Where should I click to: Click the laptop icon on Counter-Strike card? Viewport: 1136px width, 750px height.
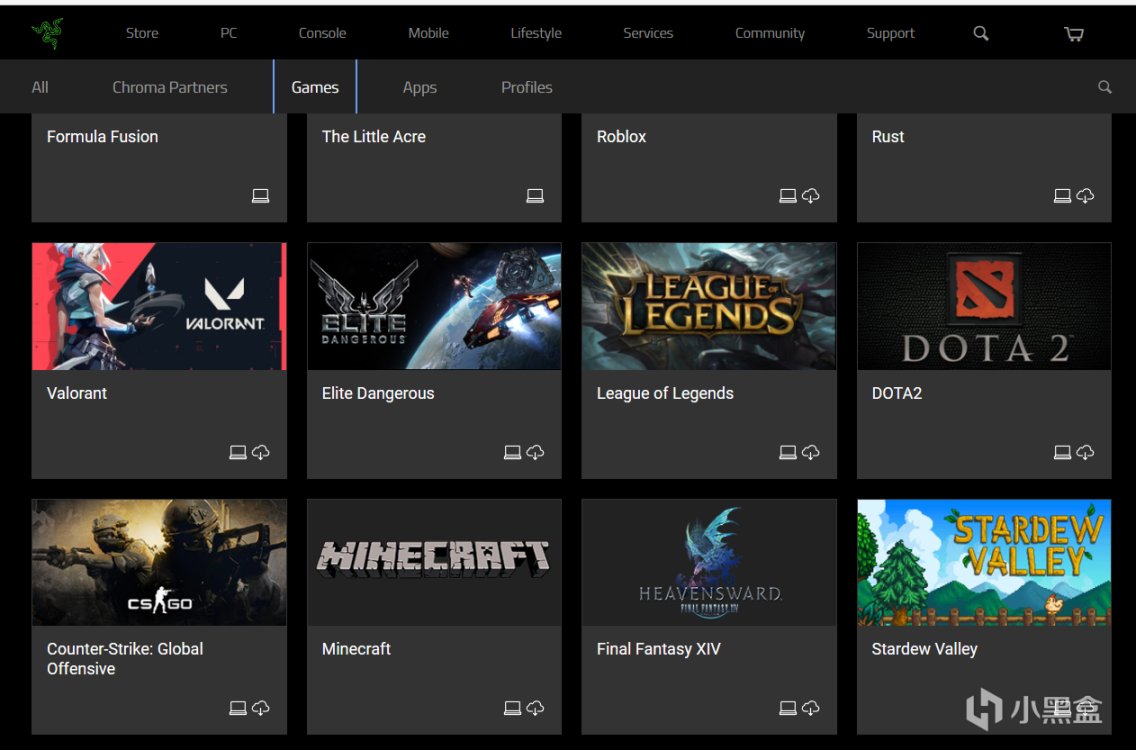coord(238,708)
